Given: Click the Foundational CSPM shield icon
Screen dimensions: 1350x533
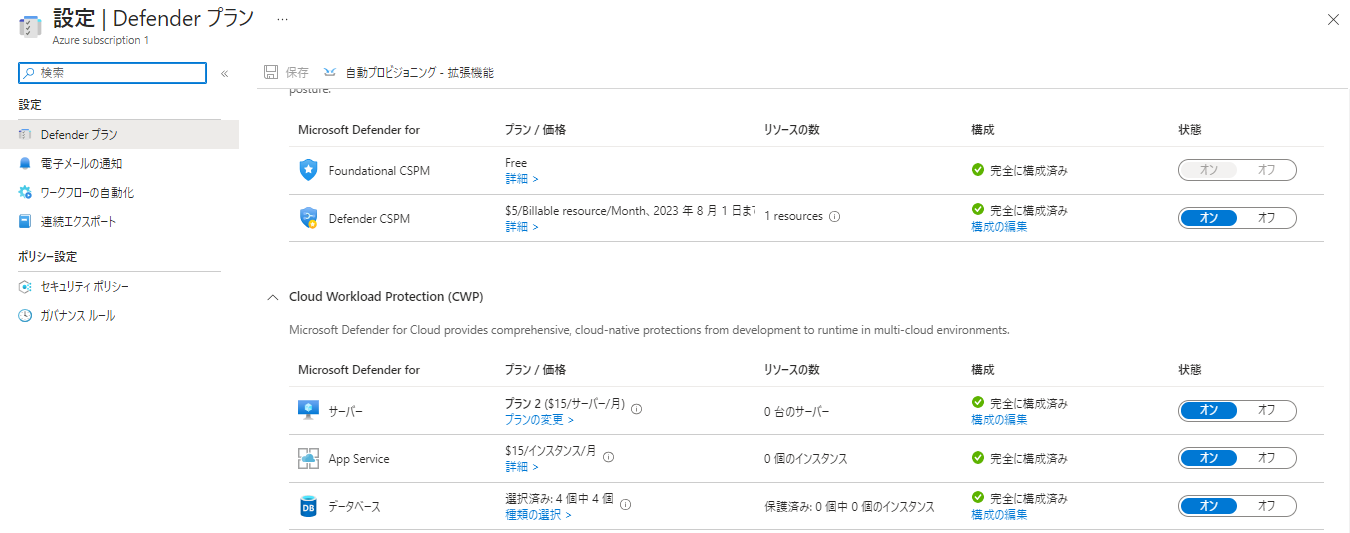Looking at the screenshot, I should point(308,170).
